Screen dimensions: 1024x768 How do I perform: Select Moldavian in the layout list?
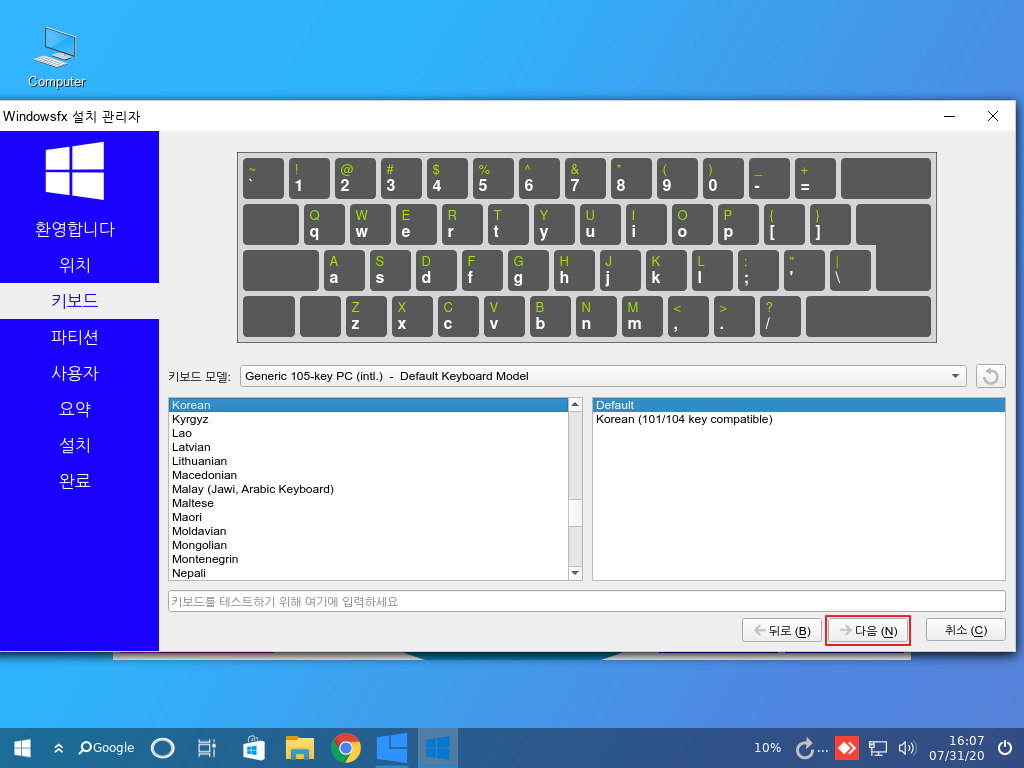tap(368, 532)
